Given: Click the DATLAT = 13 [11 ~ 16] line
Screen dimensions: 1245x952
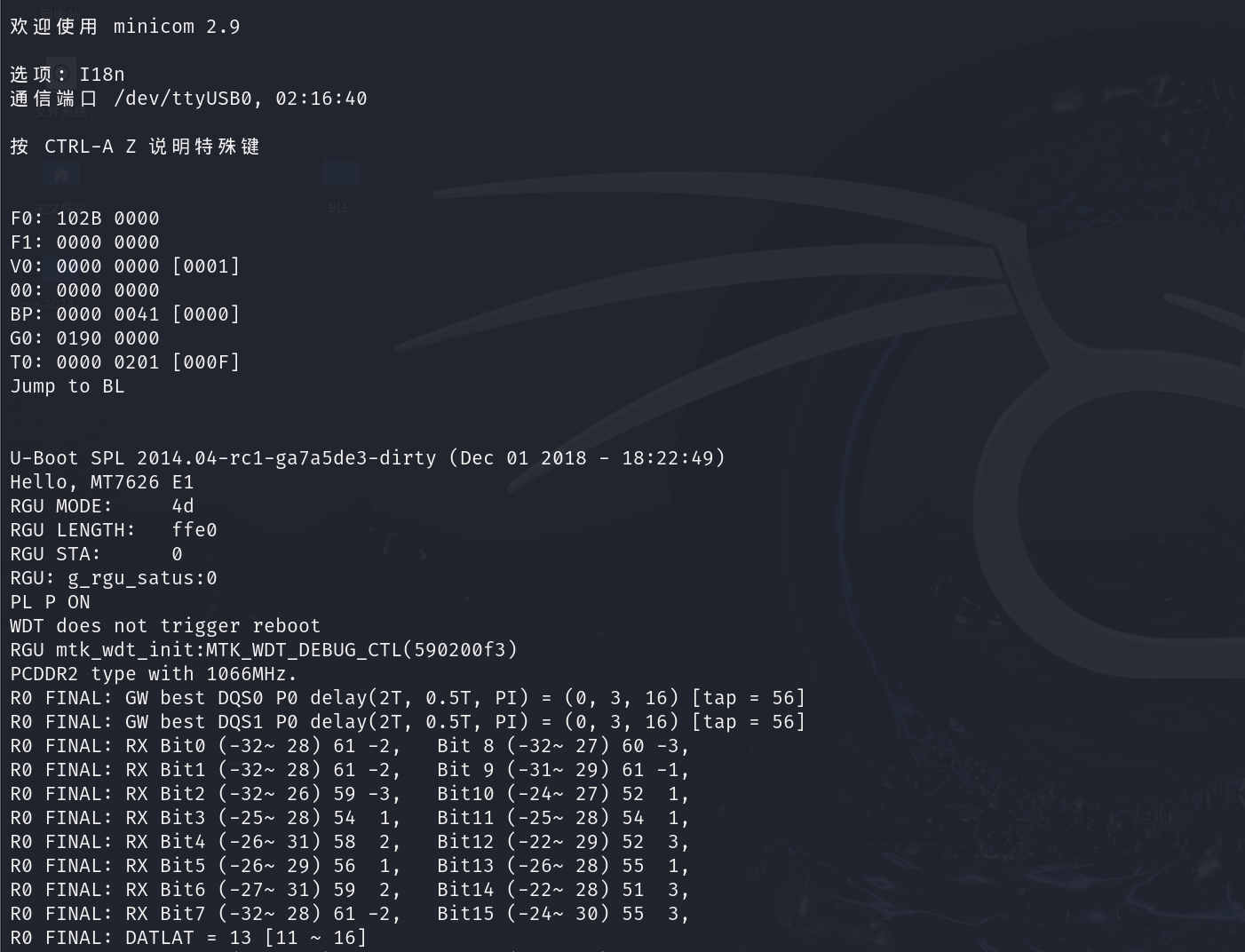Looking at the screenshot, I should point(188,938).
